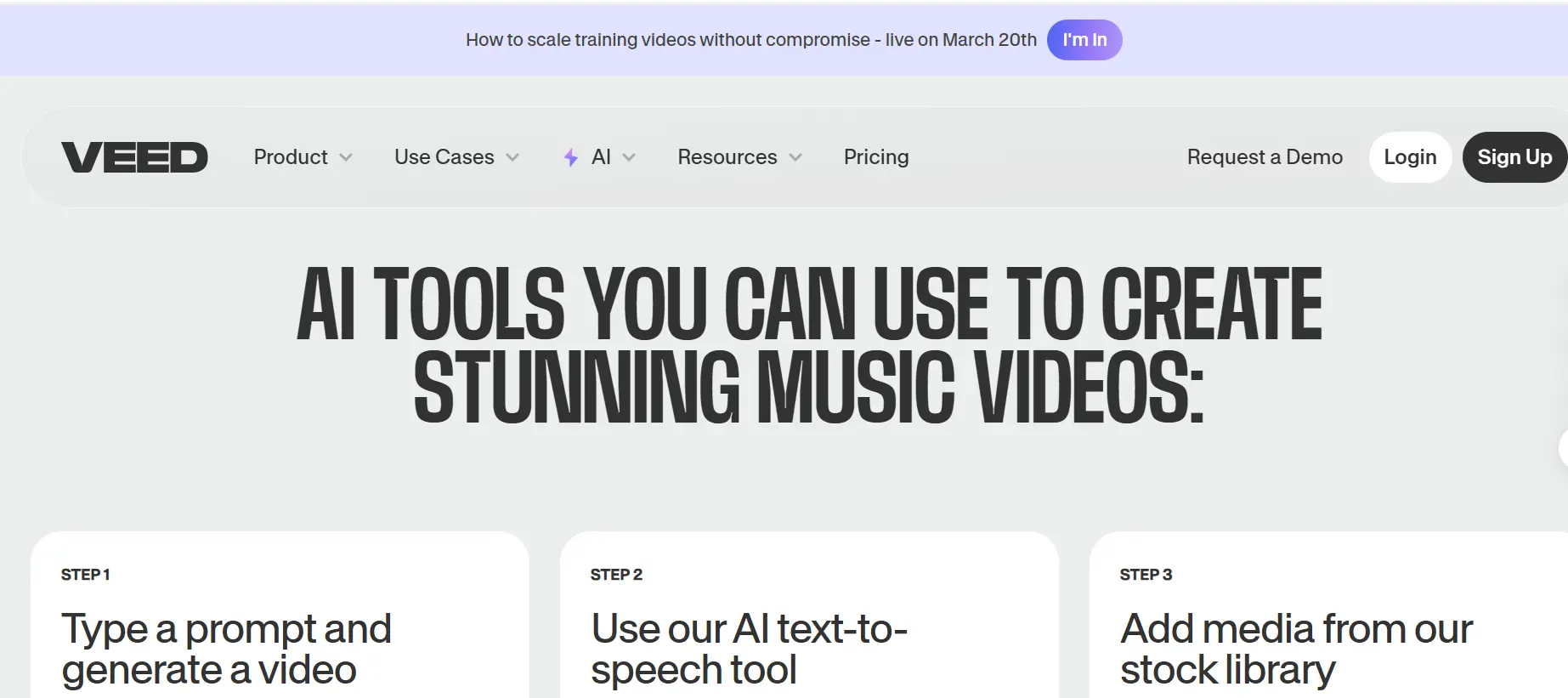Expand the Product chevron arrow
Image resolution: width=1568 pixels, height=698 pixels.
click(x=346, y=157)
